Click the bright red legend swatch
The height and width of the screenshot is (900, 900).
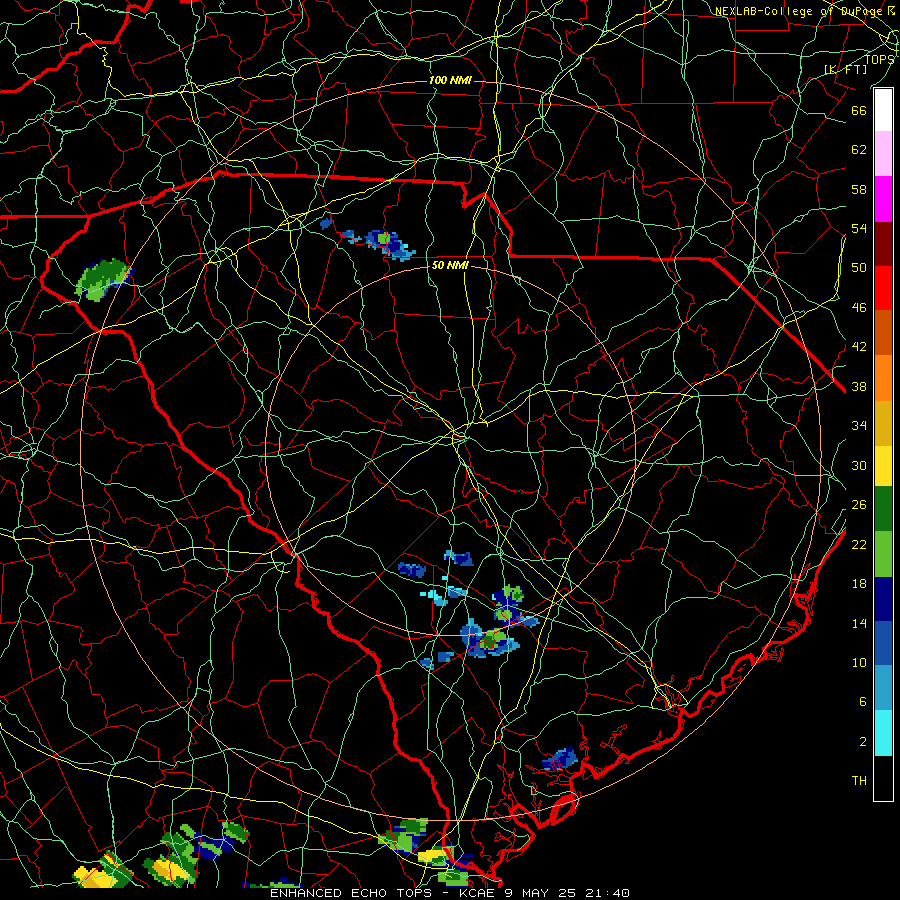pyautogui.click(x=883, y=288)
